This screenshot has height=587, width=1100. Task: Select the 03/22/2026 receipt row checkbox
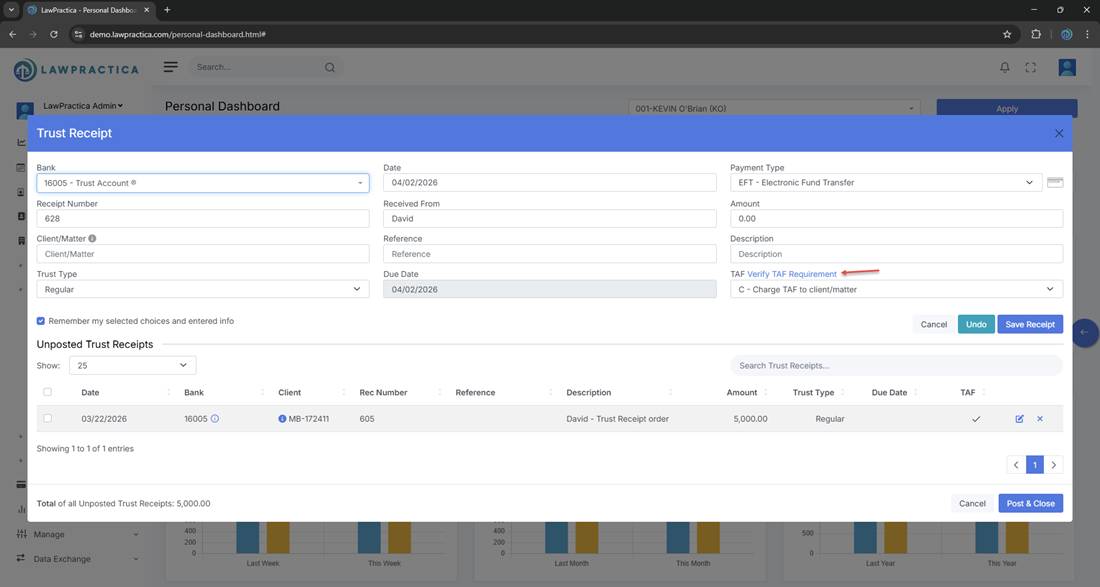47,419
